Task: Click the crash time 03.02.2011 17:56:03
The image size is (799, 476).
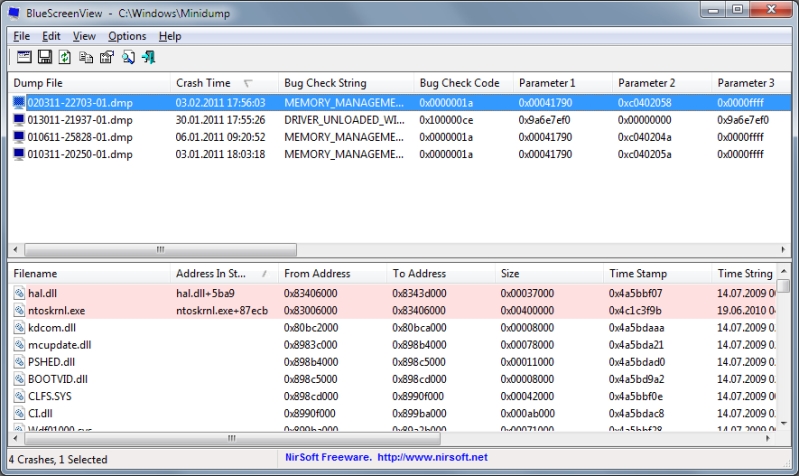Action: 221,103
